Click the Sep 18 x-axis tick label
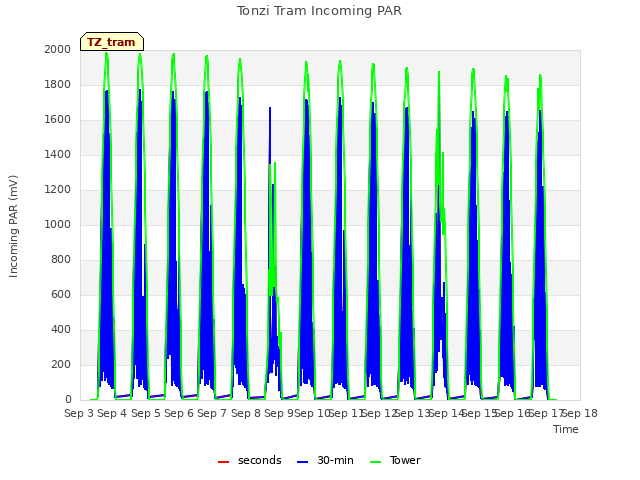This screenshot has height=480, width=640. [580, 413]
